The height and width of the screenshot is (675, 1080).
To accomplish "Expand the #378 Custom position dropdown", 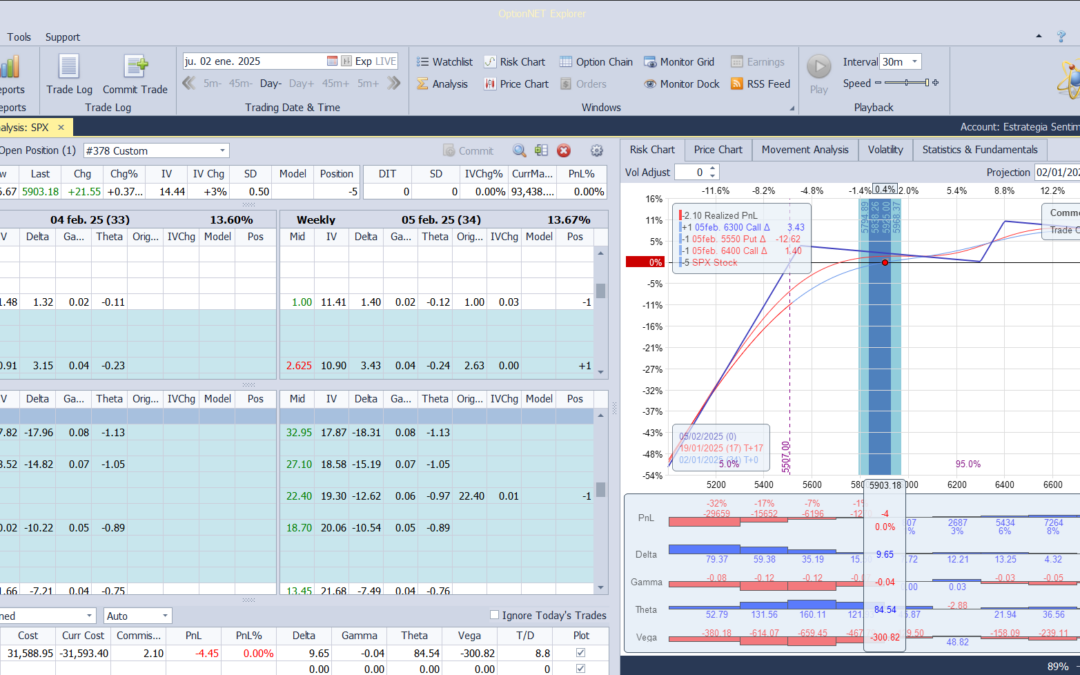I will click(x=222, y=151).
